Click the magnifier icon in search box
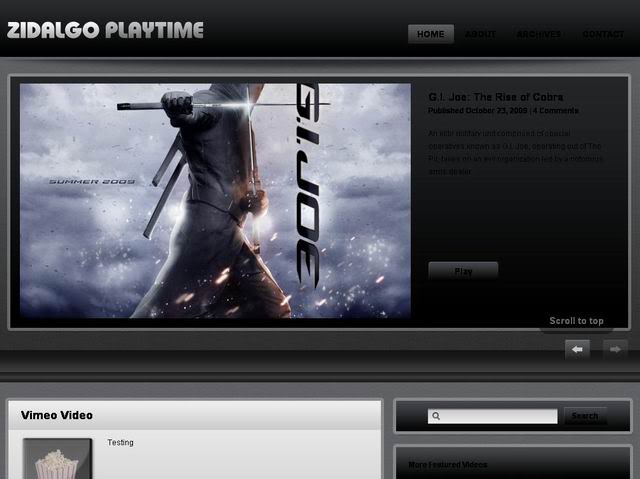The image size is (640, 479). click(436, 416)
